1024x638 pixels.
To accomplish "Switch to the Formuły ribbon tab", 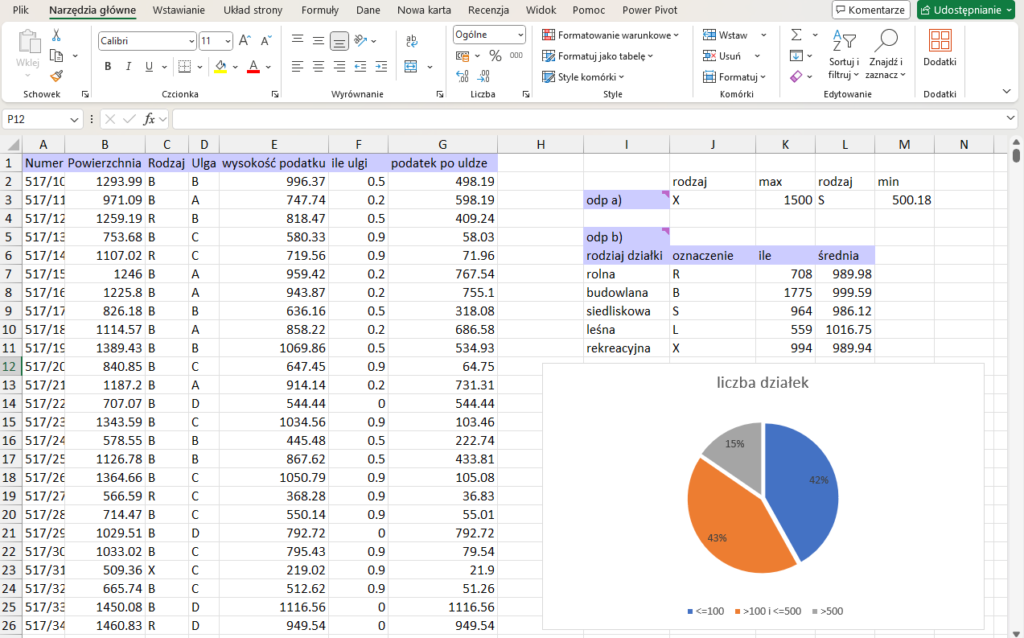I will pos(320,10).
